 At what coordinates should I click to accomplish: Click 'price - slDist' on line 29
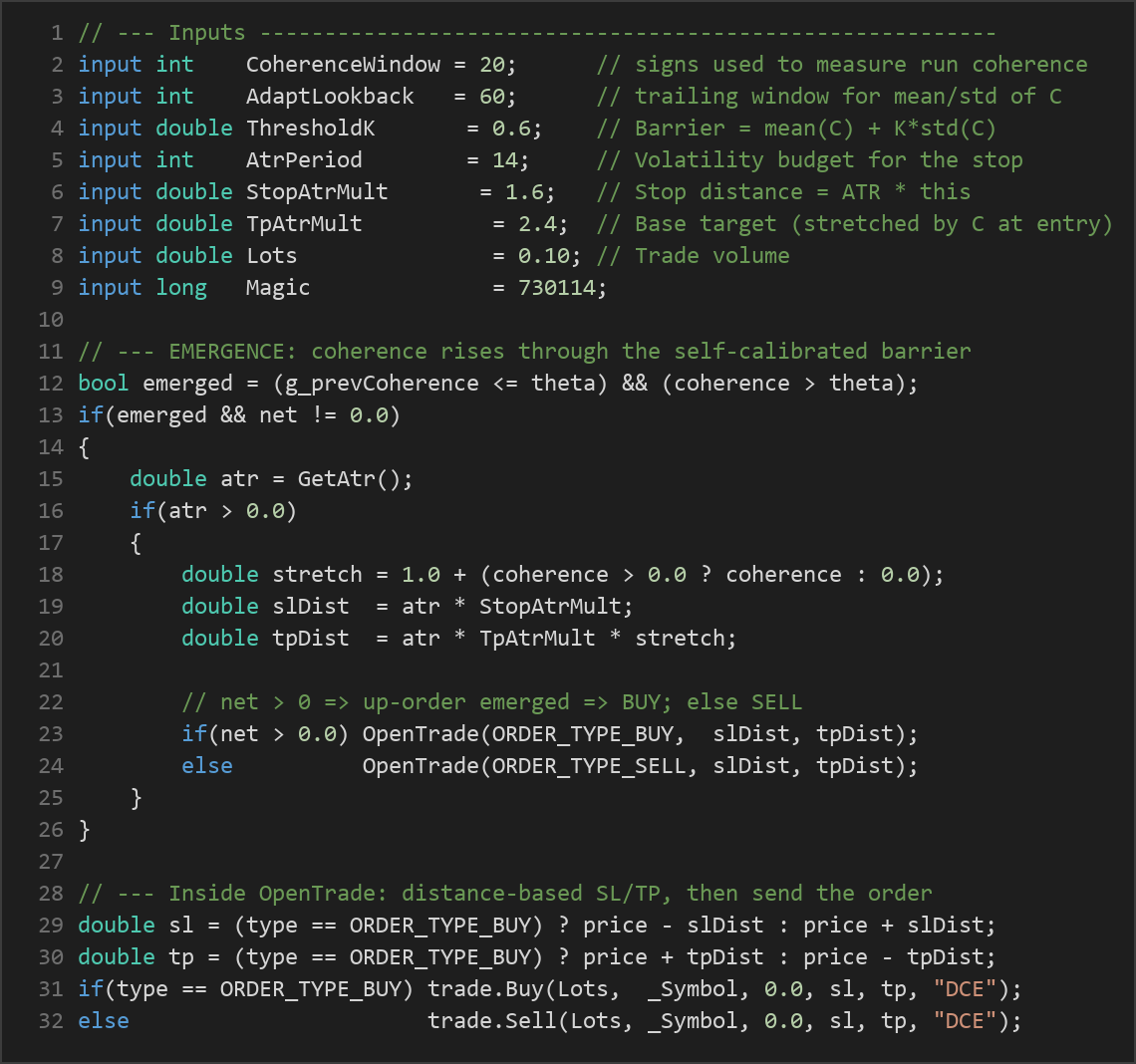pos(673,925)
